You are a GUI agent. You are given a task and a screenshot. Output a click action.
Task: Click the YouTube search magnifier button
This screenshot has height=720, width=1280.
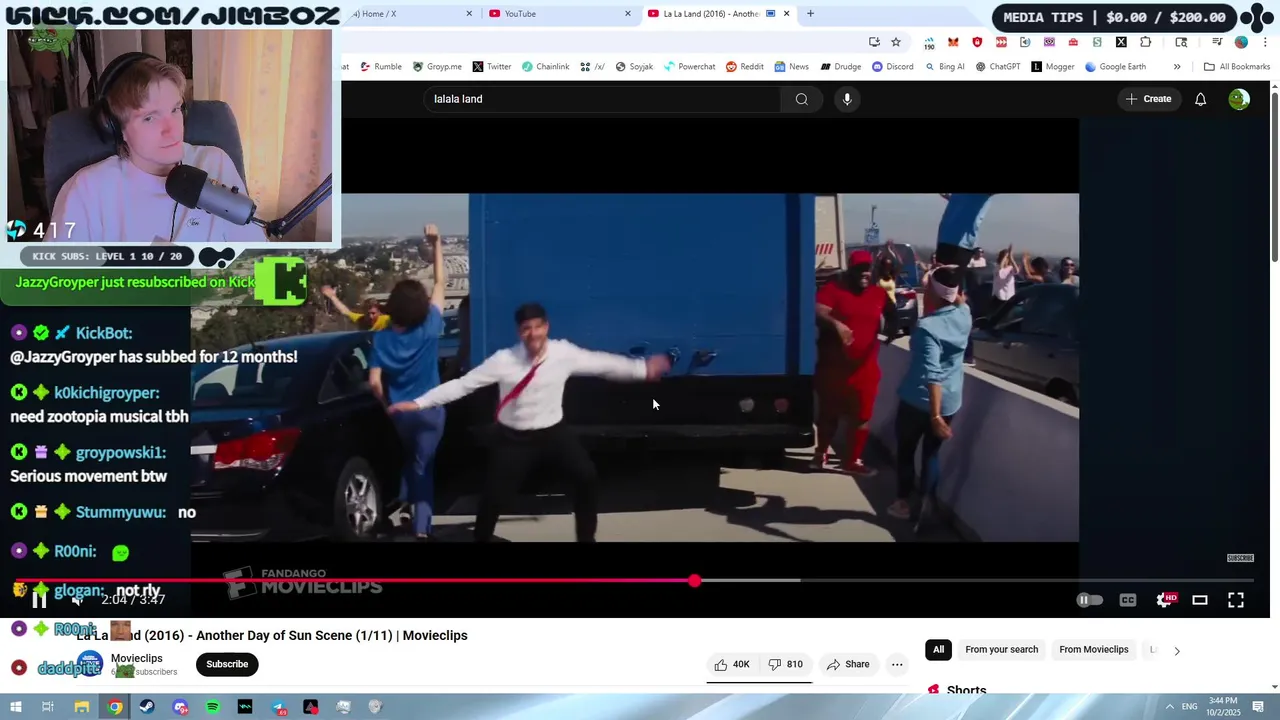click(x=802, y=99)
